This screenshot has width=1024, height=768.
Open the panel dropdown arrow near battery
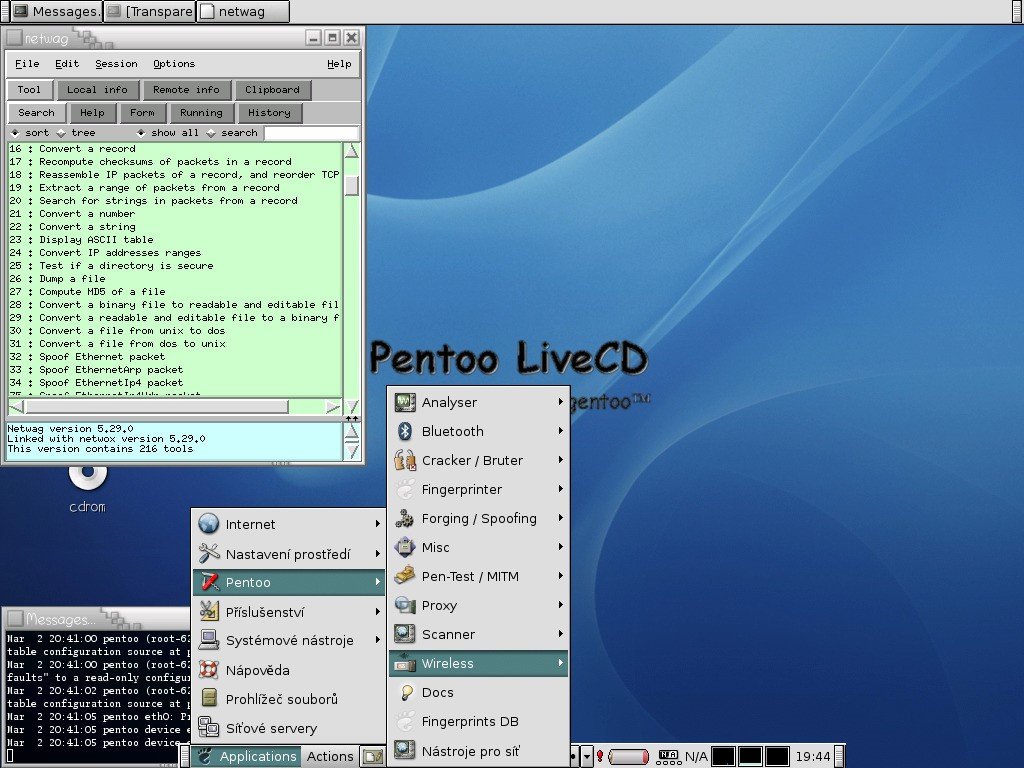point(587,757)
